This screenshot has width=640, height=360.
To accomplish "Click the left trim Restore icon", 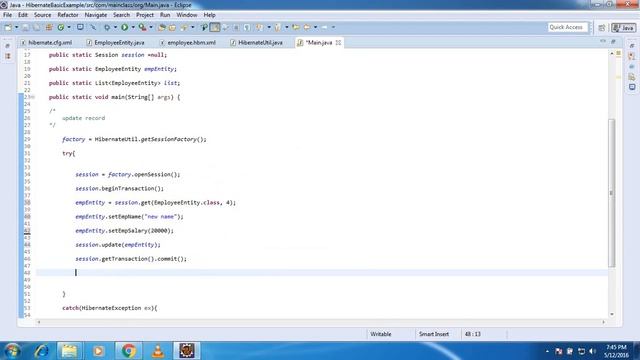I will click(8, 46).
